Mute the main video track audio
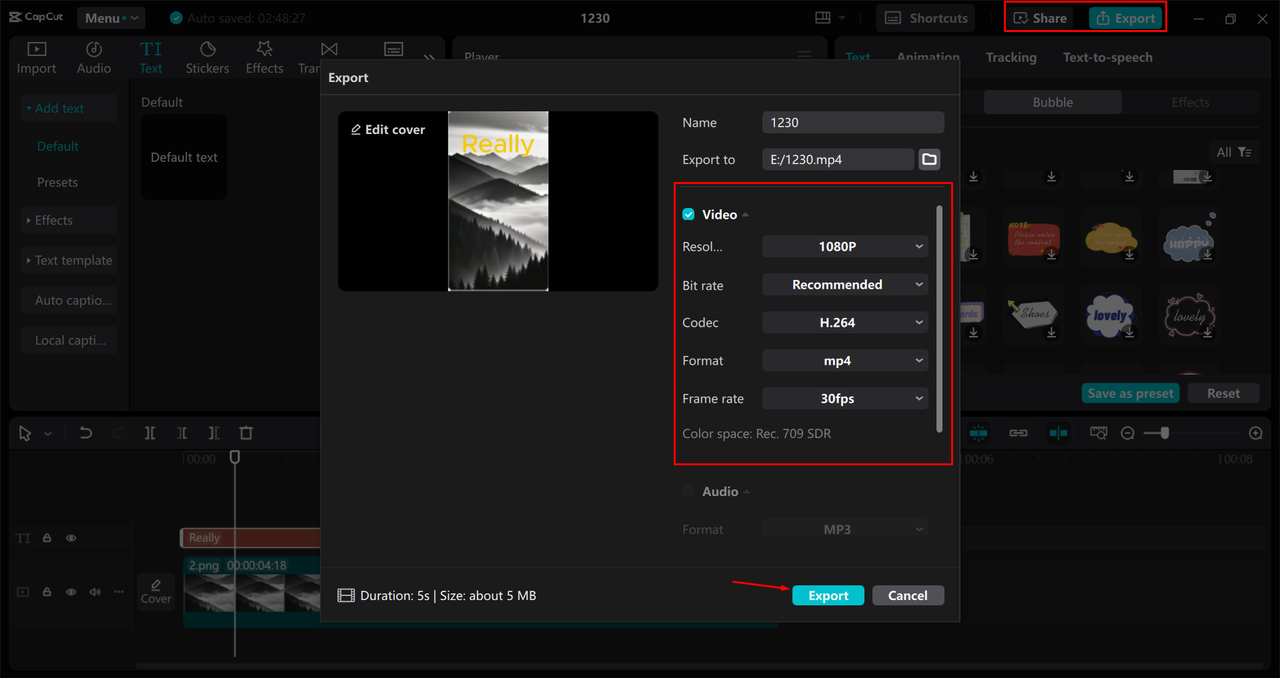The width and height of the screenshot is (1280, 678). click(x=95, y=592)
